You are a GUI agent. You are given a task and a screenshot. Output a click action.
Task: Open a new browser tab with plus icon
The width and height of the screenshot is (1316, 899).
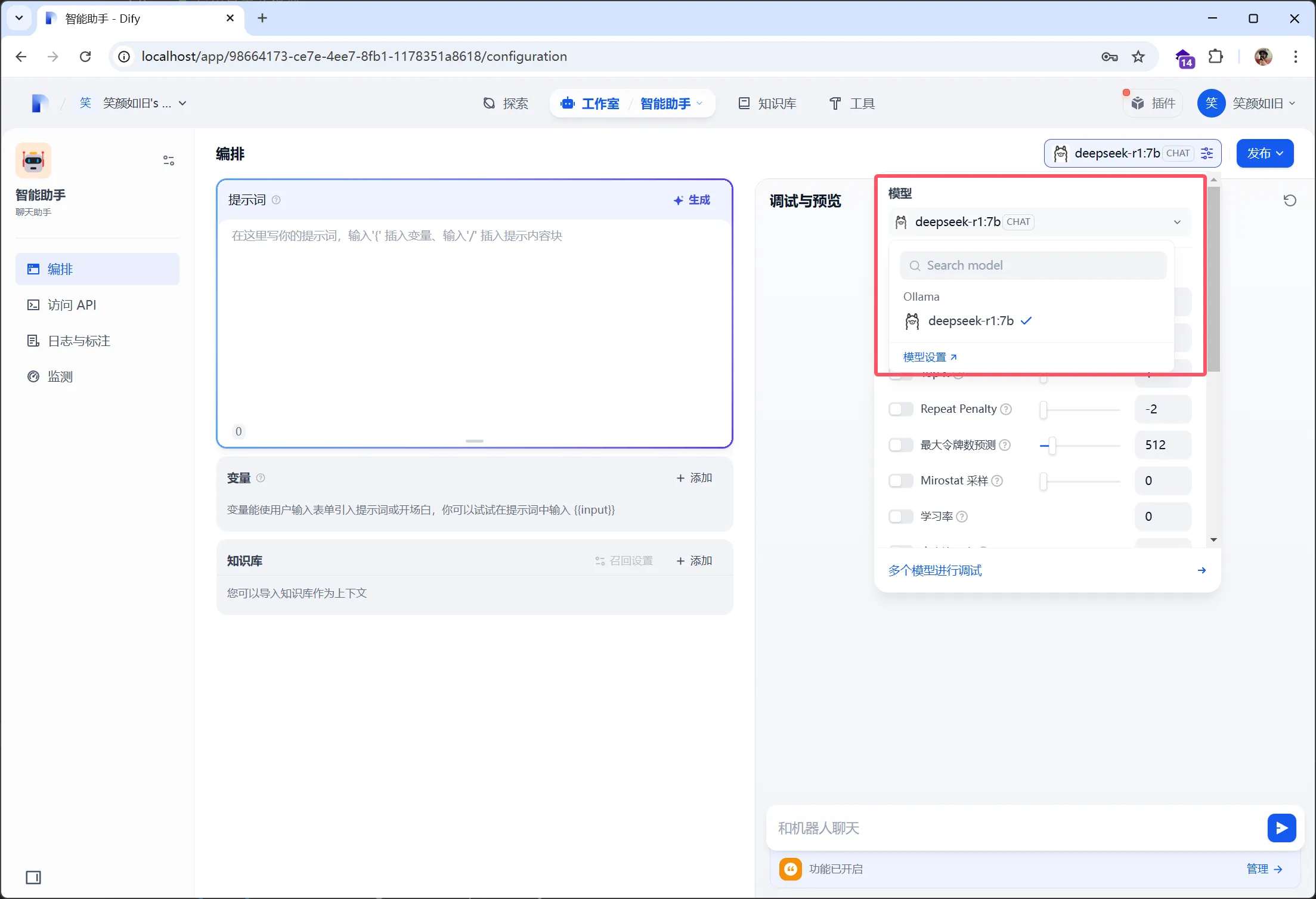(x=262, y=18)
